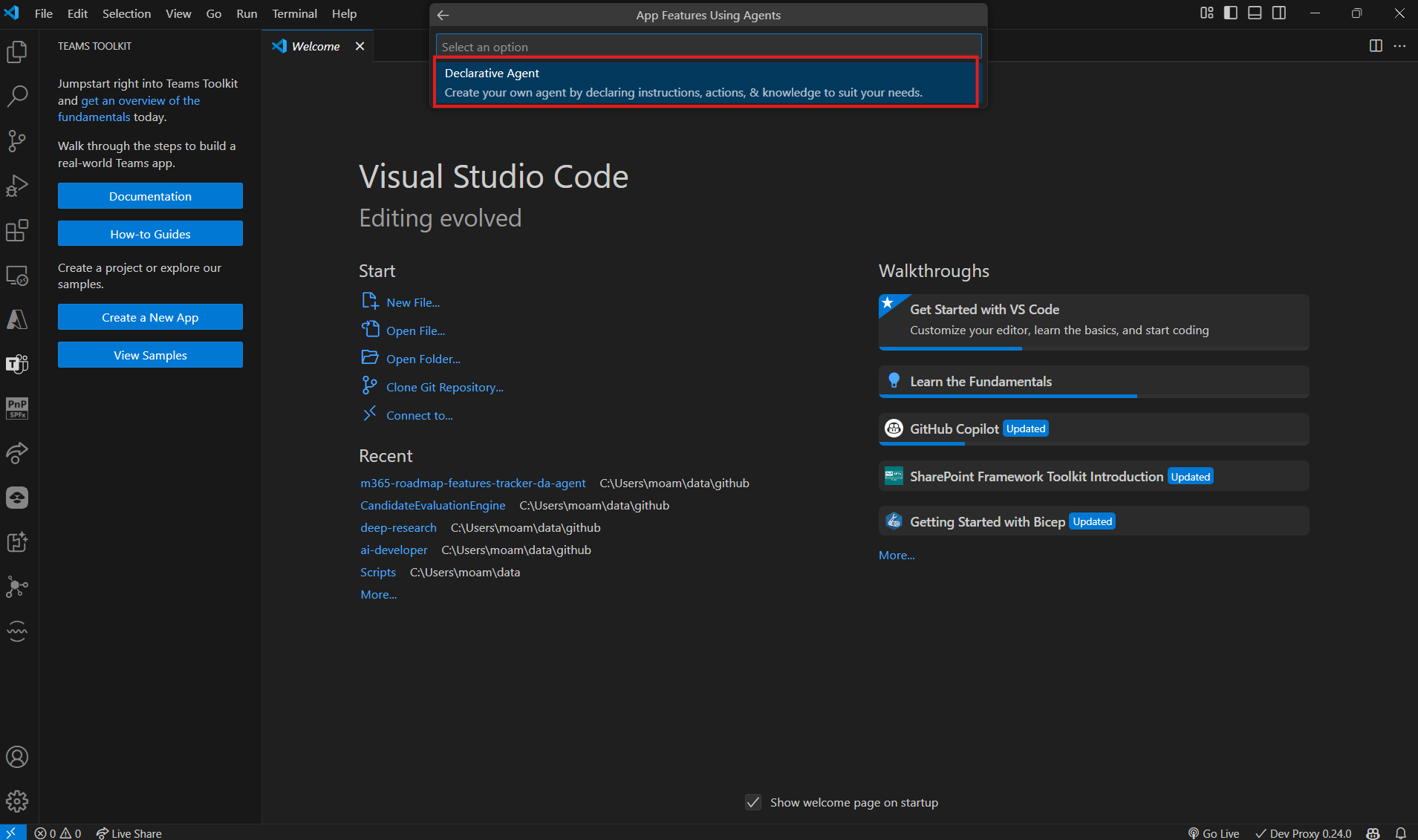Click the View Samples button
The image size is (1418, 840).
pyautogui.click(x=150, y=355)
